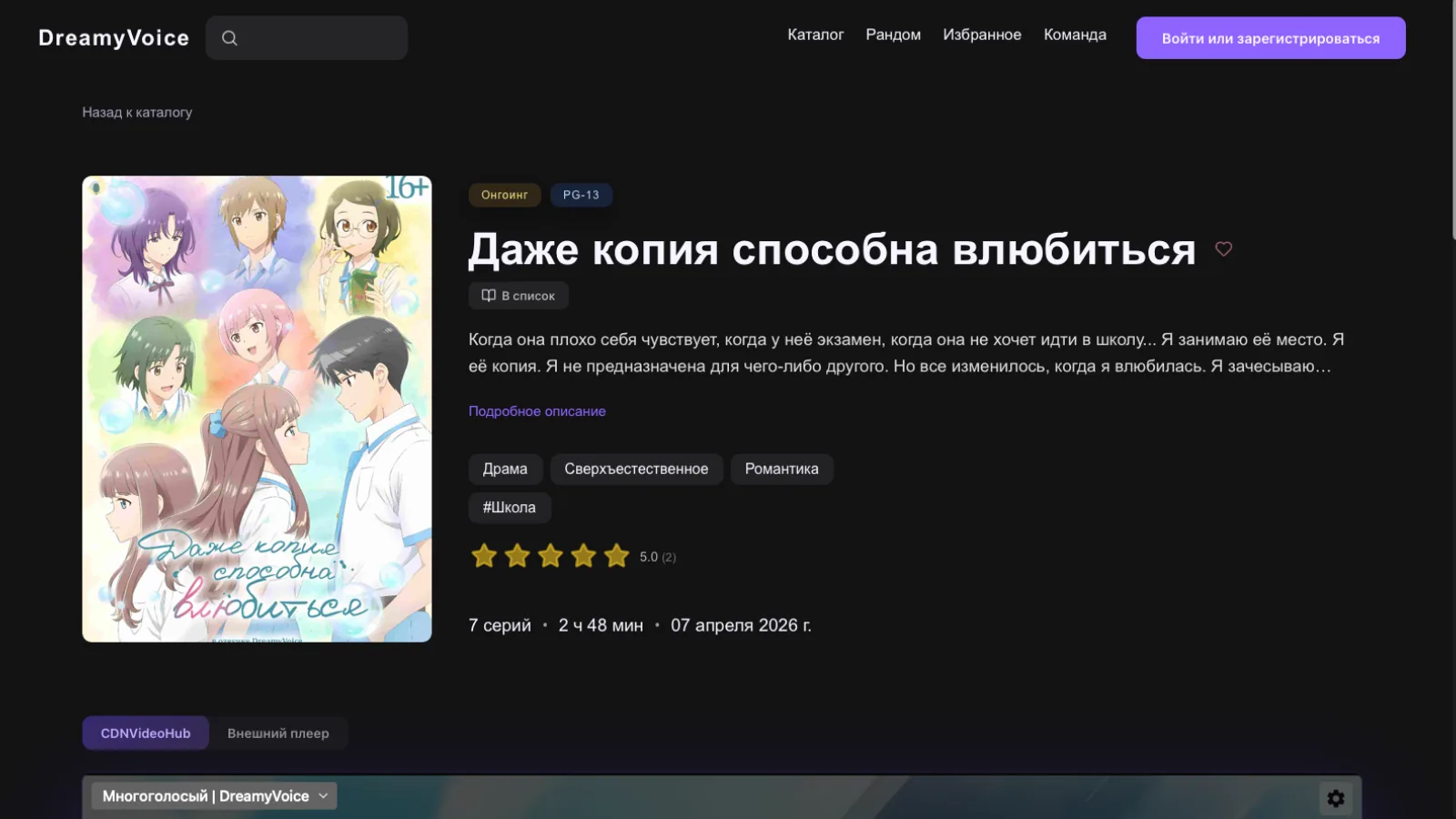Select the Романтика genre tag
The width and height of the screenshot is (1456, 819).
[782, 469]
